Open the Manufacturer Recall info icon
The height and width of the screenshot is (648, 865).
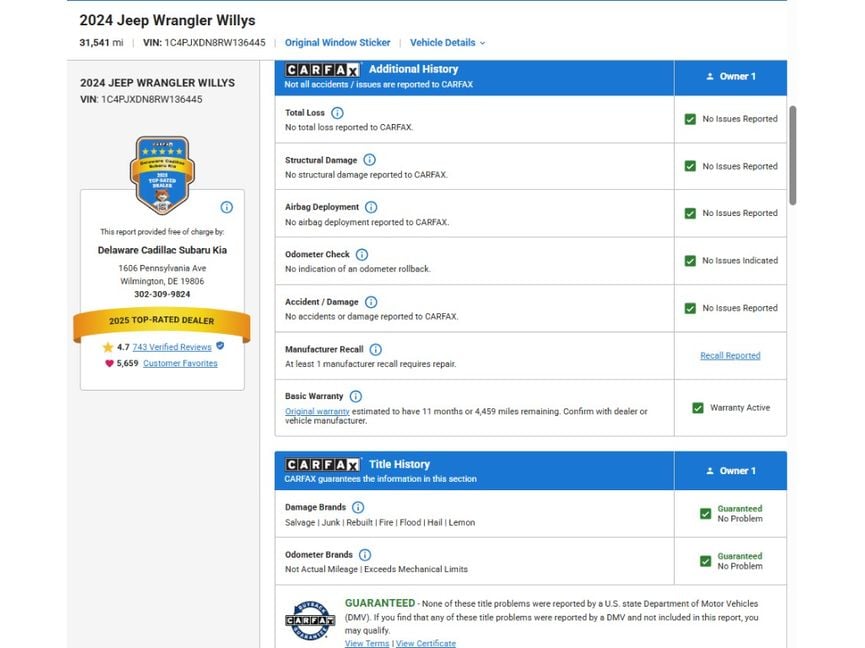pos(376,350)
